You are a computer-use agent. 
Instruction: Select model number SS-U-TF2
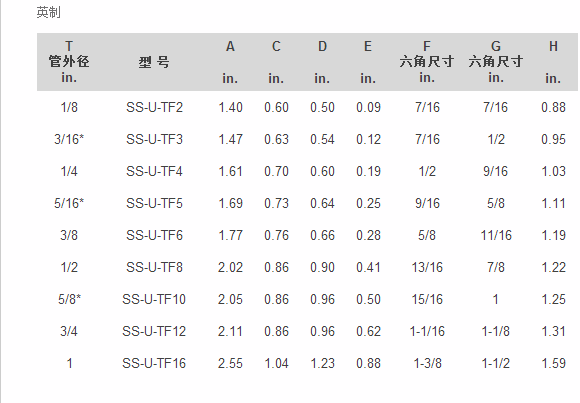coord(154,107)
